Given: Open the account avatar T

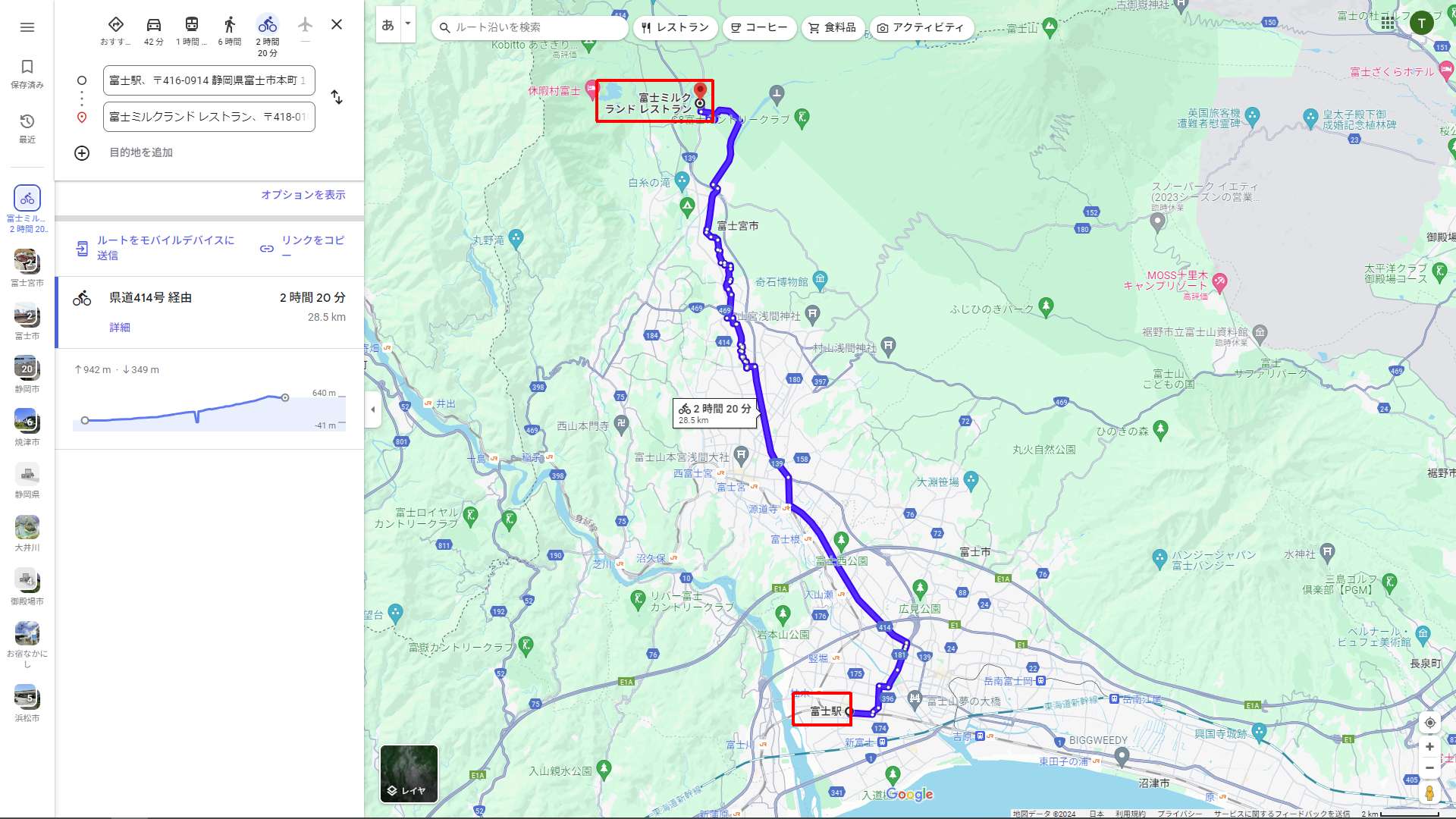Looking at the screenshot, I should click(x=1422, y=23).
